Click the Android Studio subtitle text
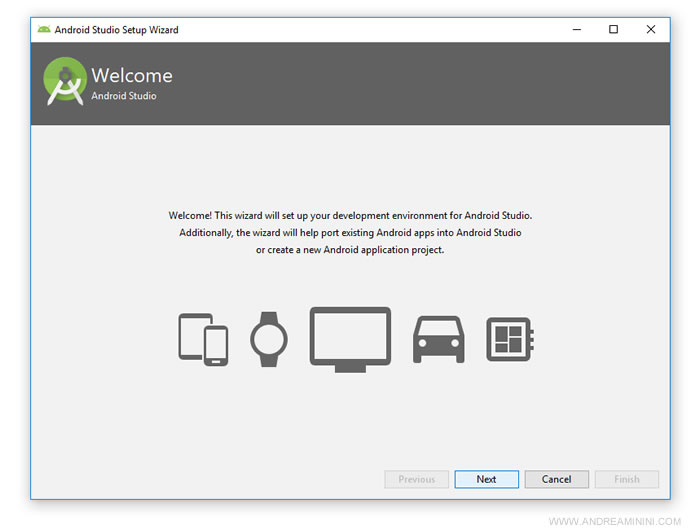700x531 pixels. [124, 96]
